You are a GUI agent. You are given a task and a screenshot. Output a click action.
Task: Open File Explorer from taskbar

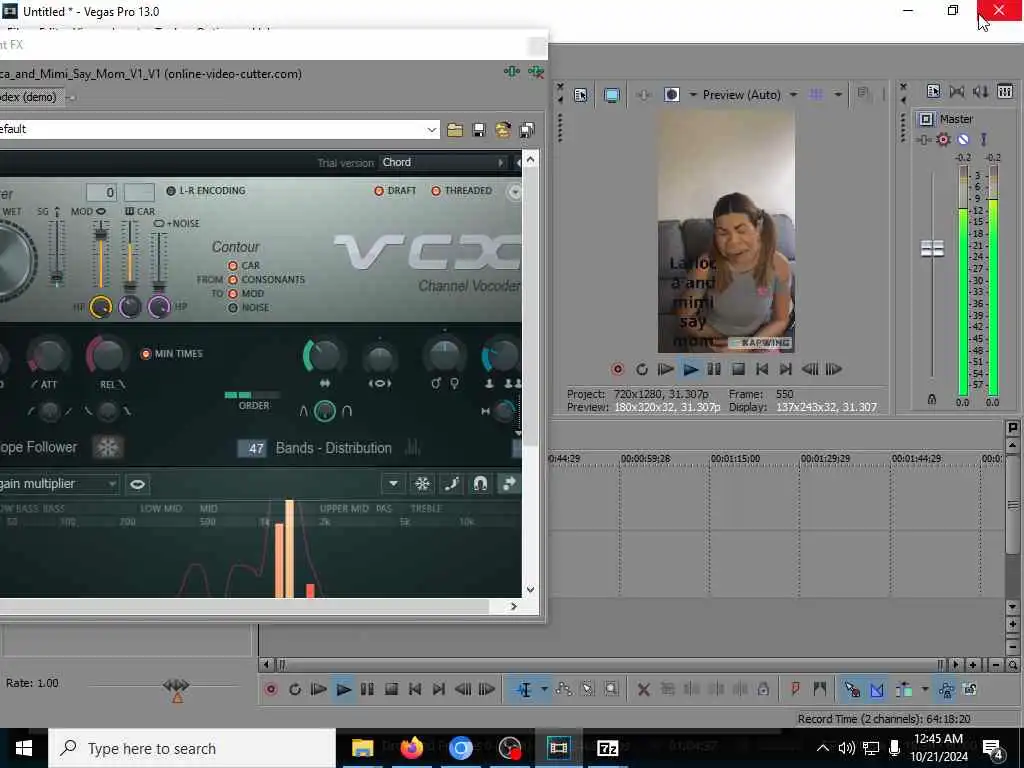point(362,748)
